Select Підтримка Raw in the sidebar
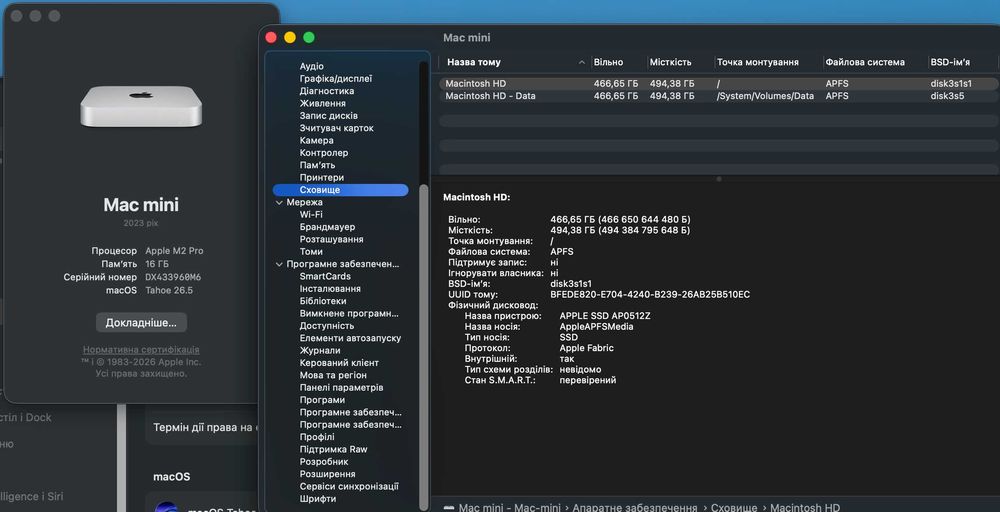The width and height of the screenshot is (1000, 512). [x=334, y=450]
